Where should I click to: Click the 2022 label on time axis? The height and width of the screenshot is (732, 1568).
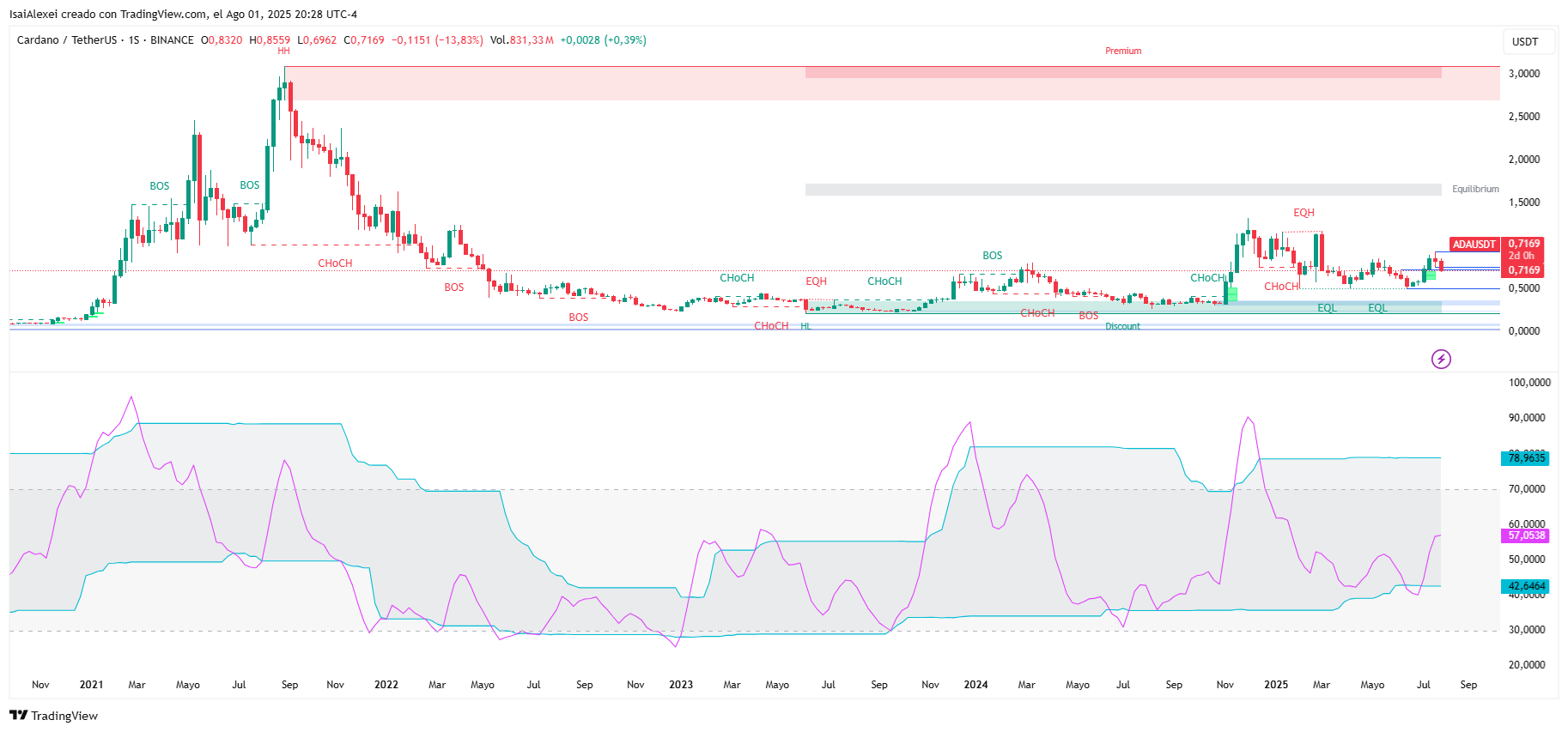coord(386,685)
